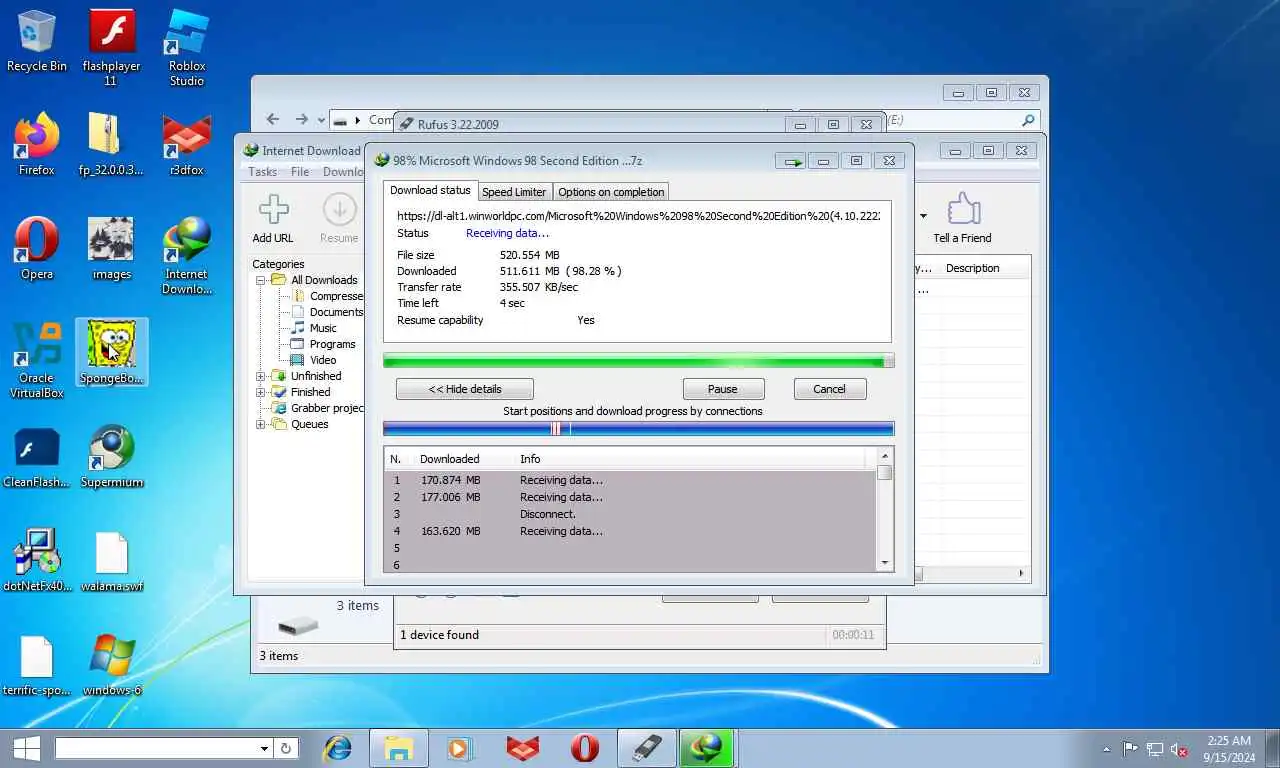Select the Documents category
1280x768 pixels.
pos(328,312)
